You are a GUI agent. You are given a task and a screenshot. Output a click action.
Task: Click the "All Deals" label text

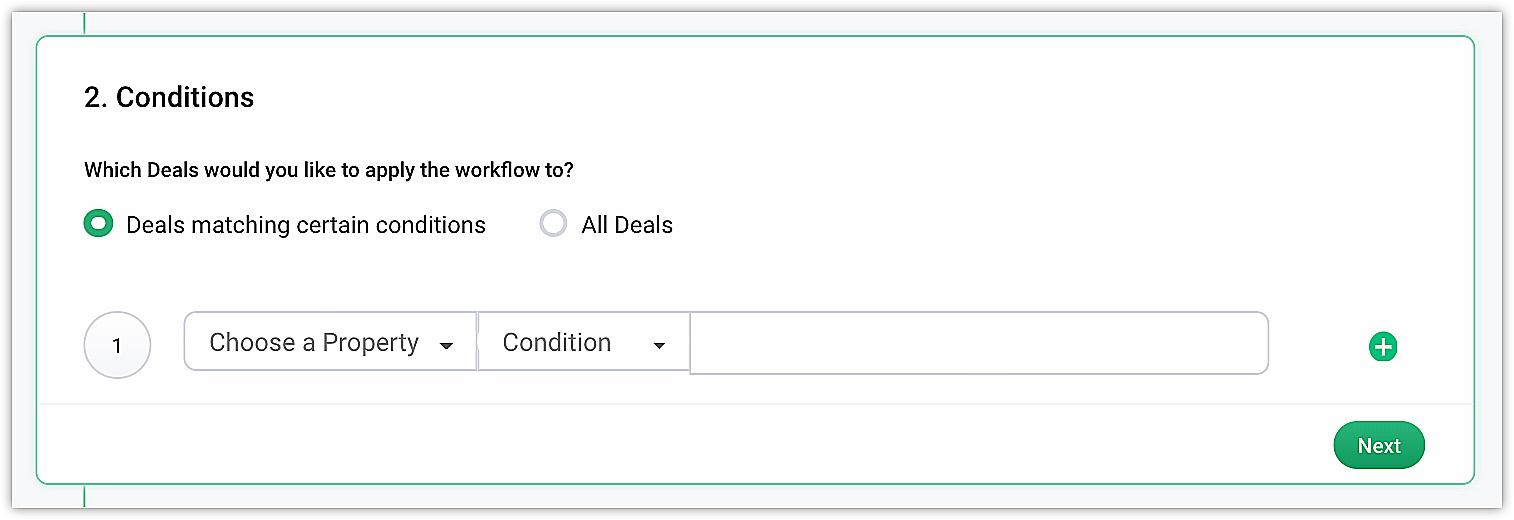coord(627,225)
